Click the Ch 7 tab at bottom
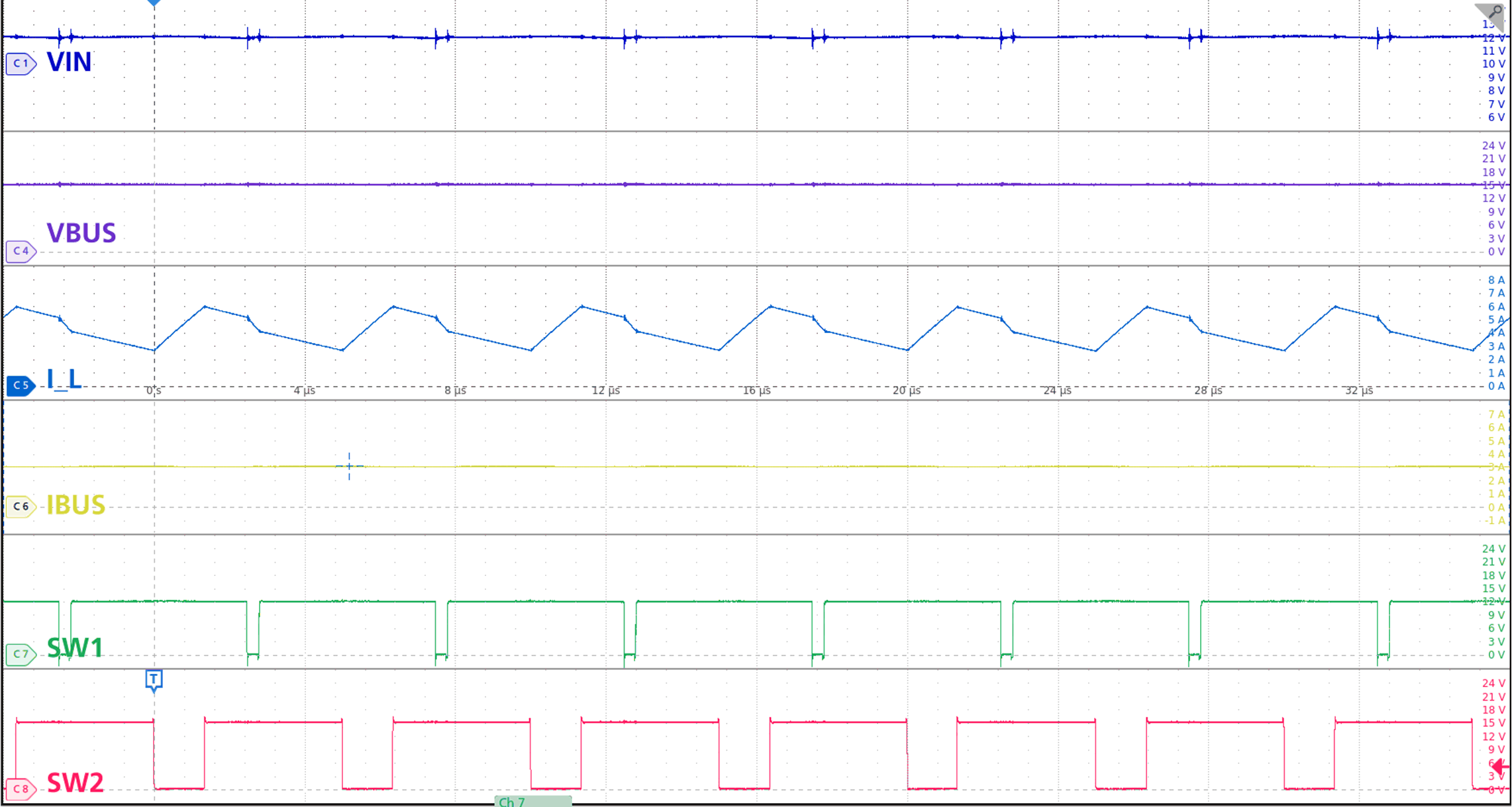Image resolution: width=1512 pixels, height=807 pixels. pyautogui.click(x=533, y=802)
